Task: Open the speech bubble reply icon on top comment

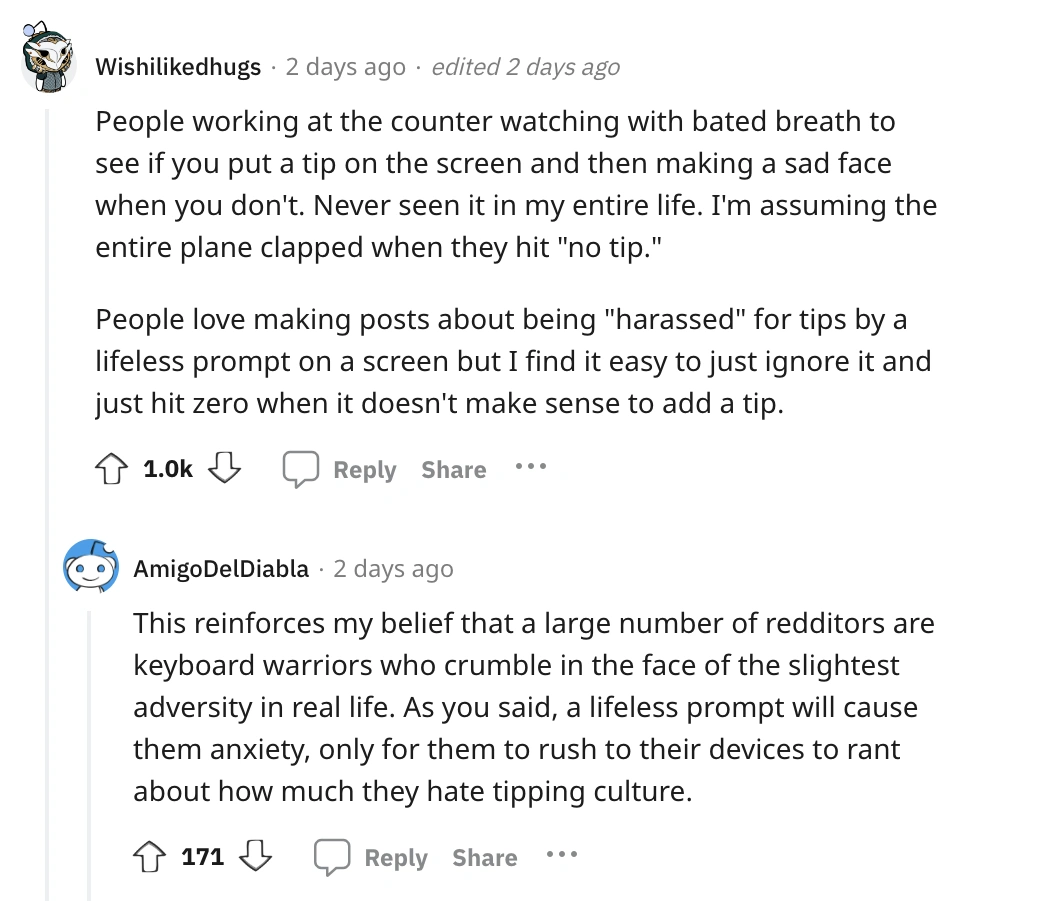Action: click(301, 468)
